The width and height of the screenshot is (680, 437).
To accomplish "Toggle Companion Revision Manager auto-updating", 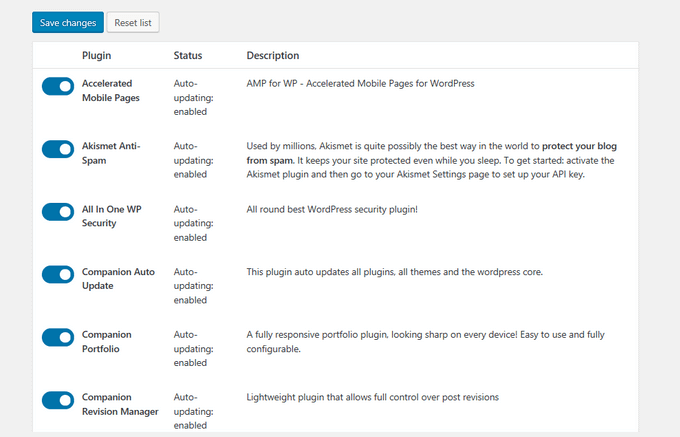I will tap(58, 400).
